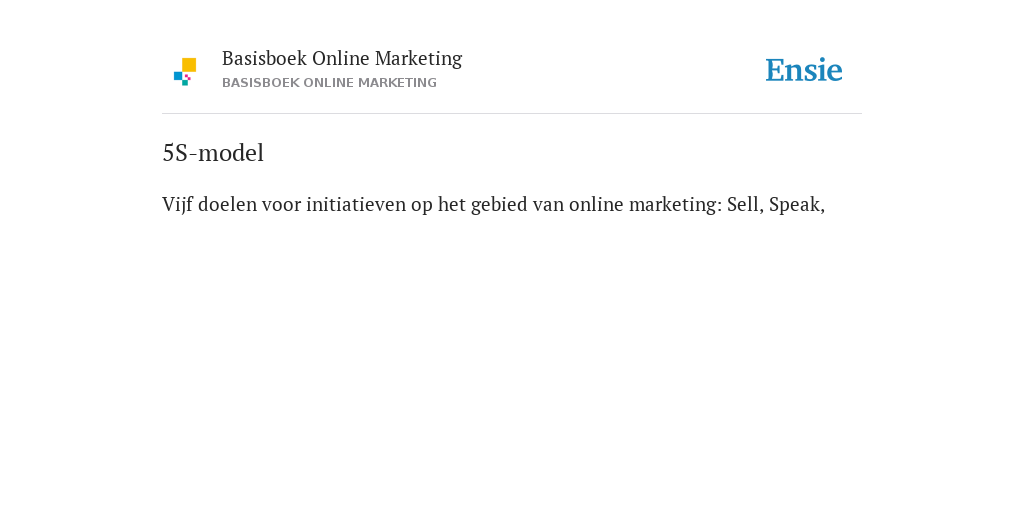
Task: Click the word 'Sell' in the definition
Action: coord(745,204)
